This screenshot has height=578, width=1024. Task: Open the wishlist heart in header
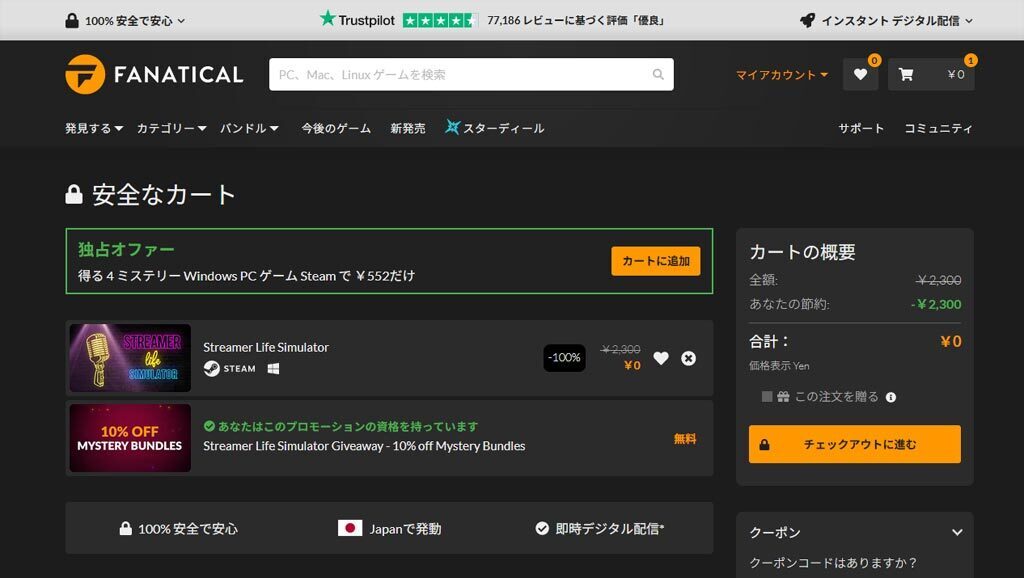click(860, 74)
